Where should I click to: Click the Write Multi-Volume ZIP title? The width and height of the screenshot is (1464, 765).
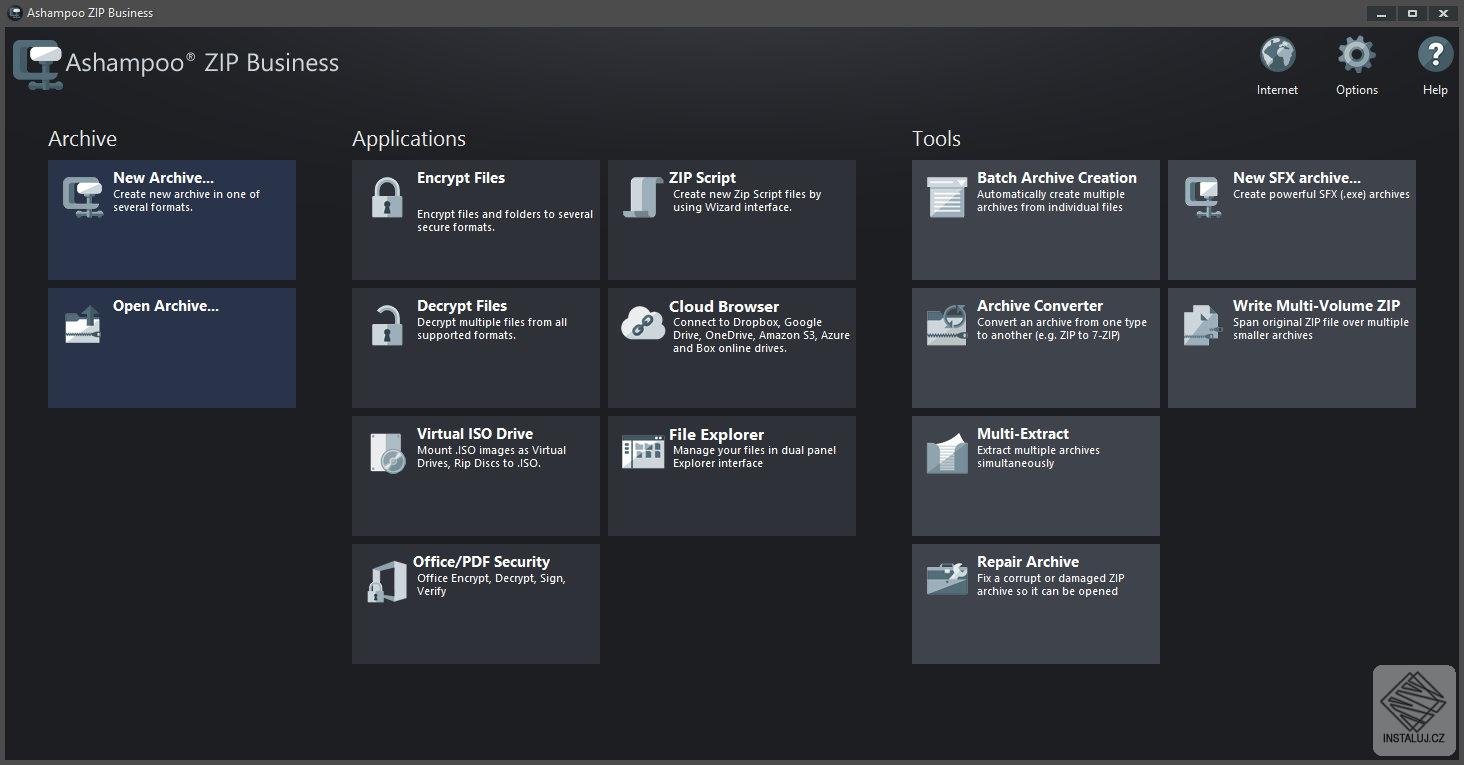[1316, 306]
